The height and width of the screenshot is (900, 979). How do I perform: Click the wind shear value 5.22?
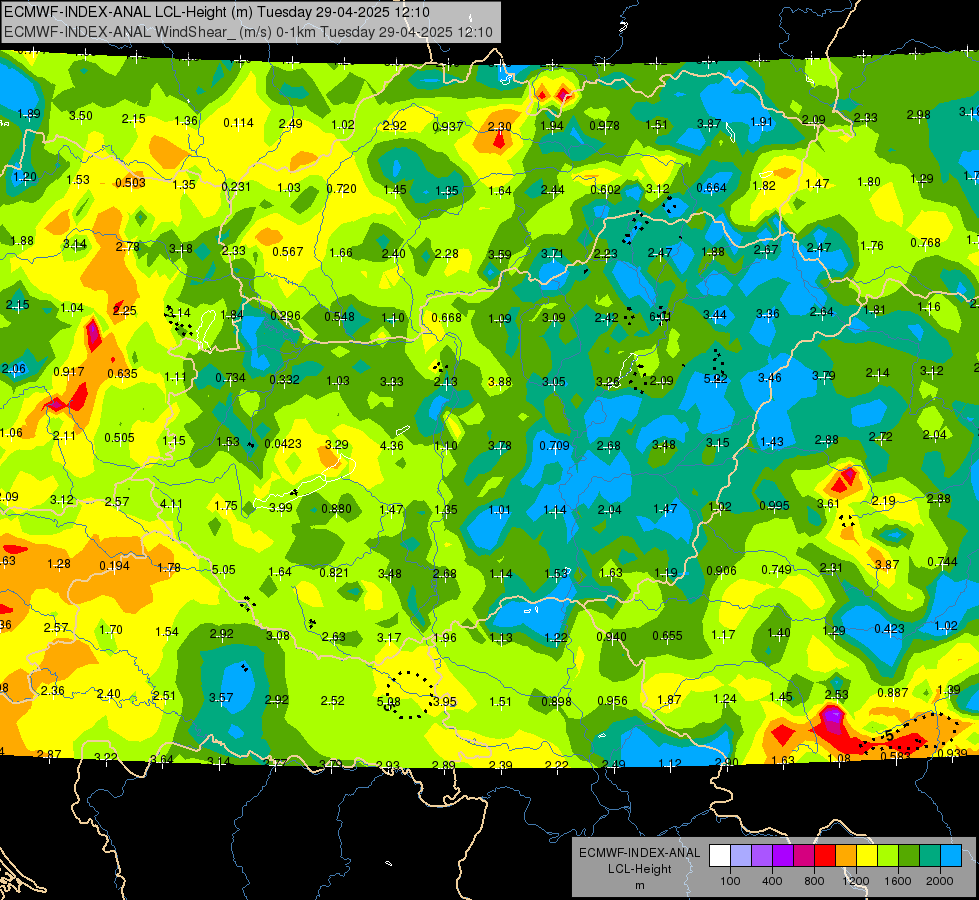coord(716,378)
